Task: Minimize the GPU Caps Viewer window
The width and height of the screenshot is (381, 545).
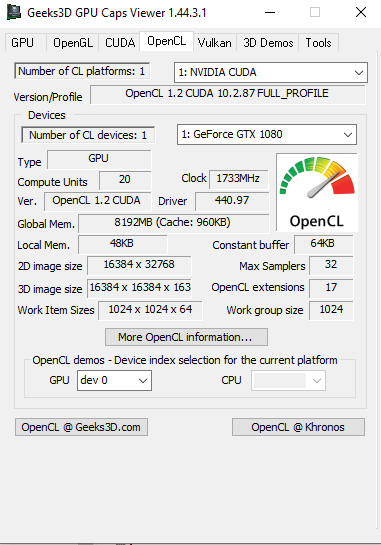Action: coord(270,13)
